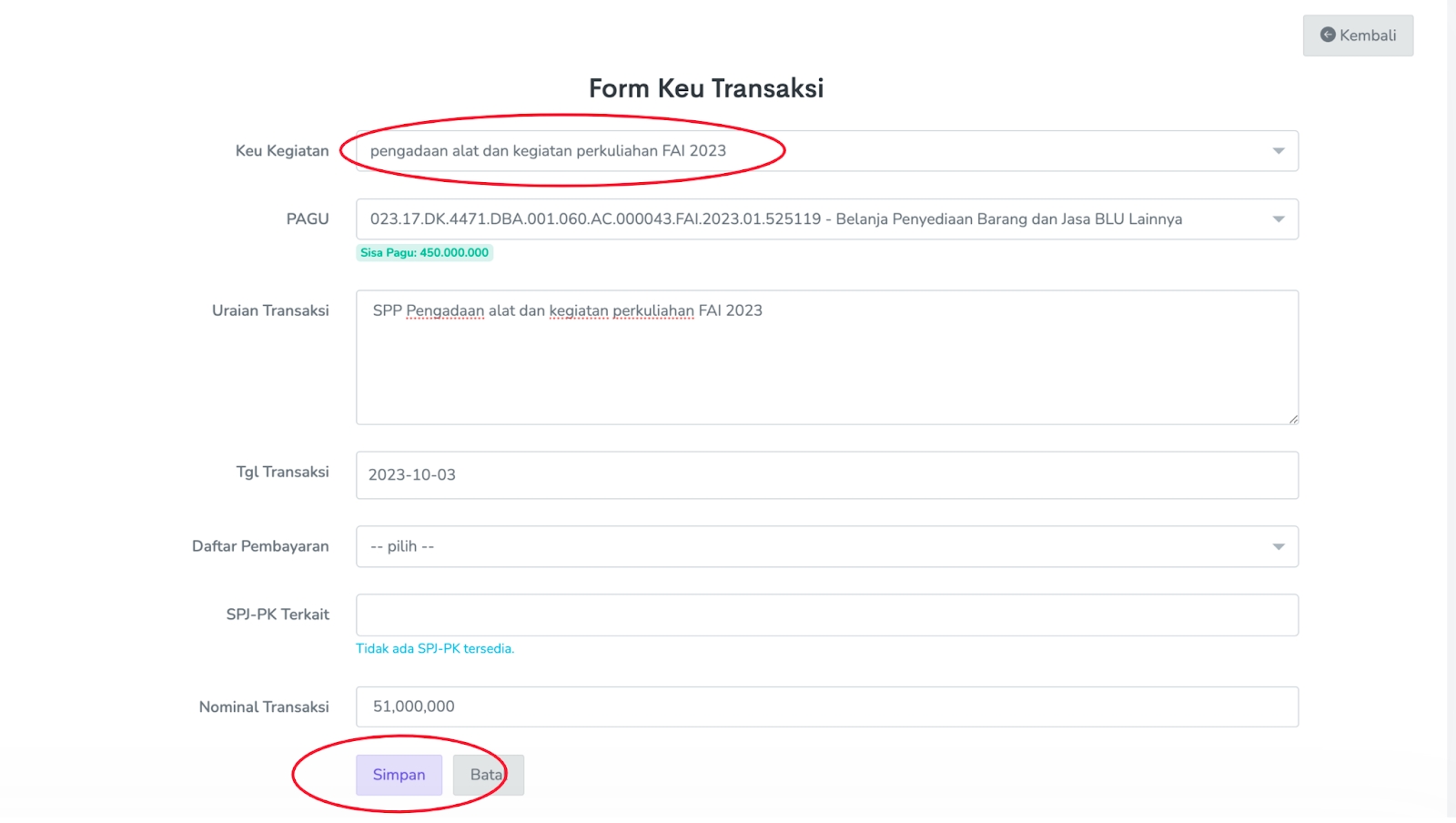
Task: Focus the SPJ-PK Terkait input field
Action: [x=826, y=615]
